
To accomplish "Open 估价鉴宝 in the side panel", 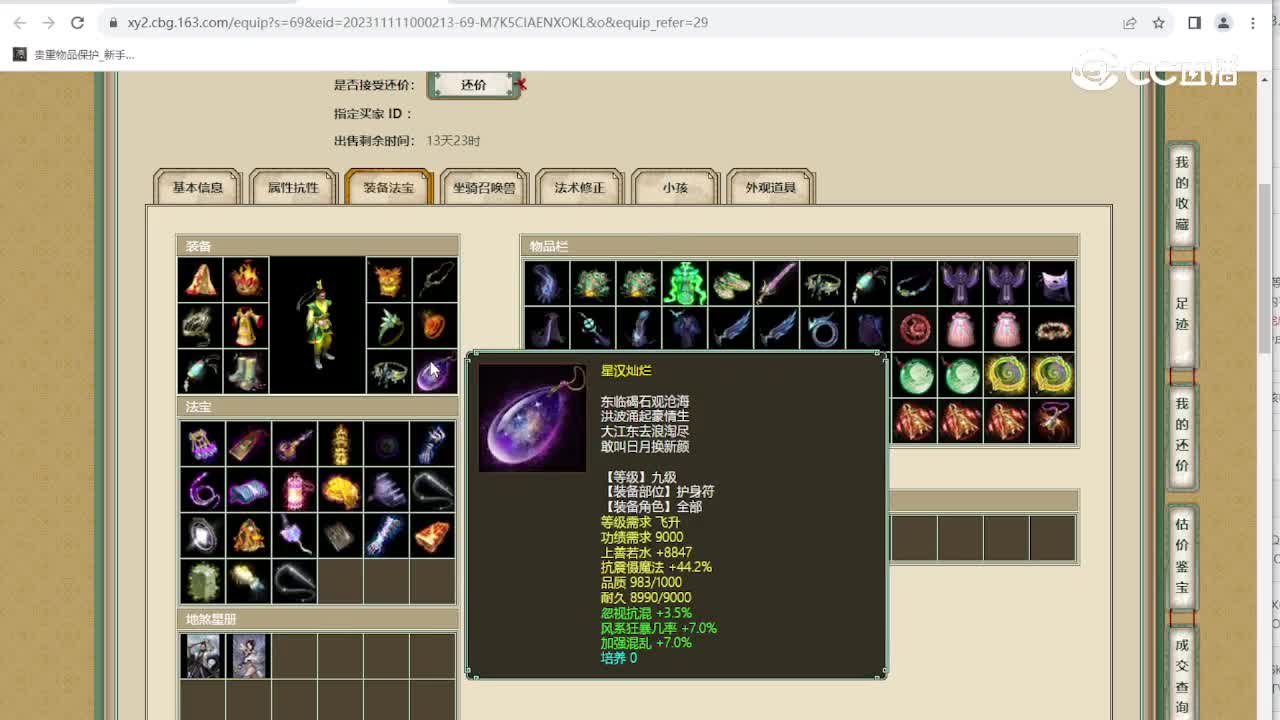I will pos(1182,556).
